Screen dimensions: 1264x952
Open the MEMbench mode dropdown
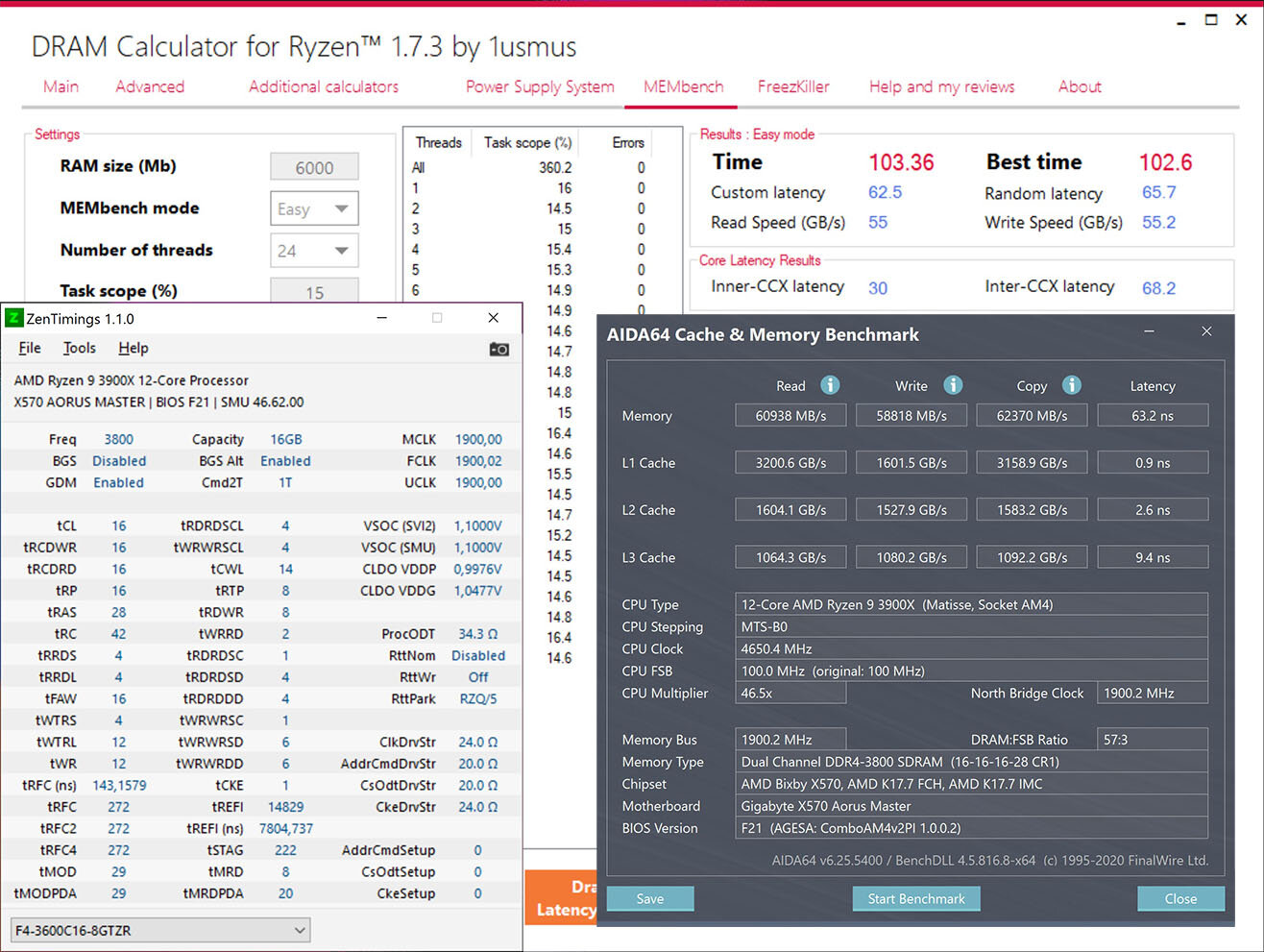point(314,208)
